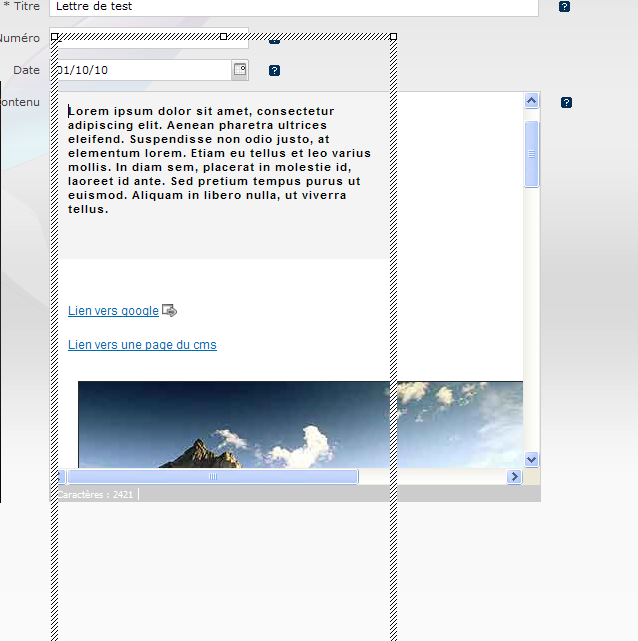Click the help icon next to Contenu editor

(x=566, y=102)
